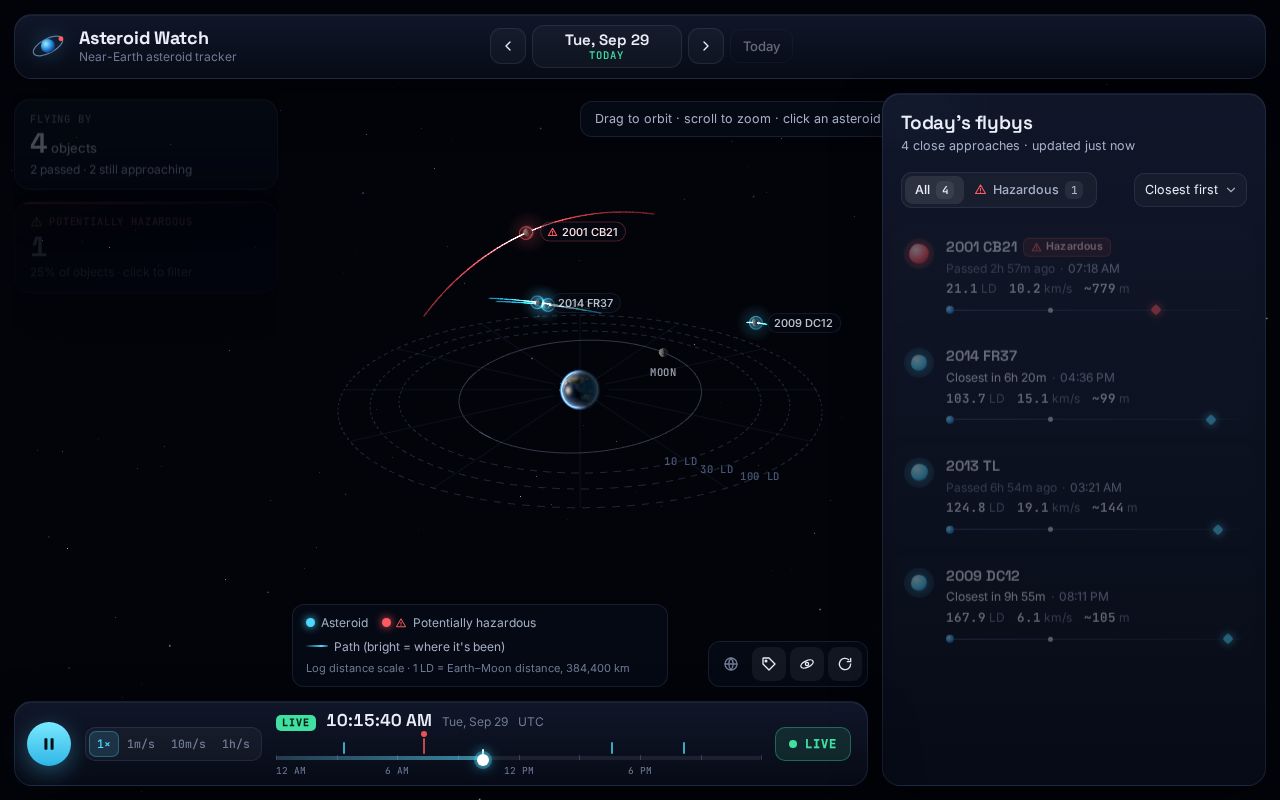Open the Flying By objects stat card
This screenshot has width=1280, height=800.
click(146, 144)
